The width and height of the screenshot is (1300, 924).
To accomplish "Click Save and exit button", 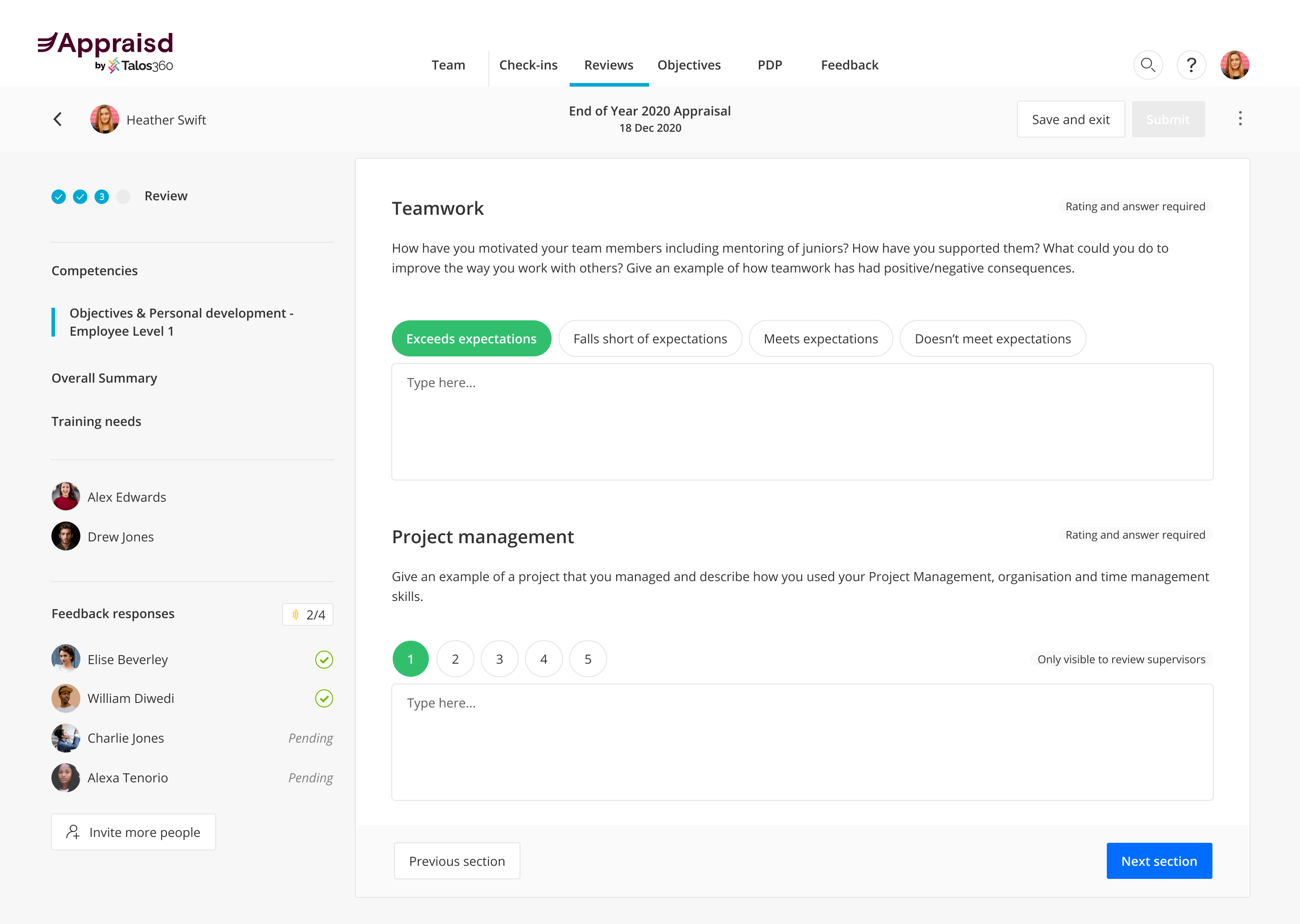I will (1070, 120).
